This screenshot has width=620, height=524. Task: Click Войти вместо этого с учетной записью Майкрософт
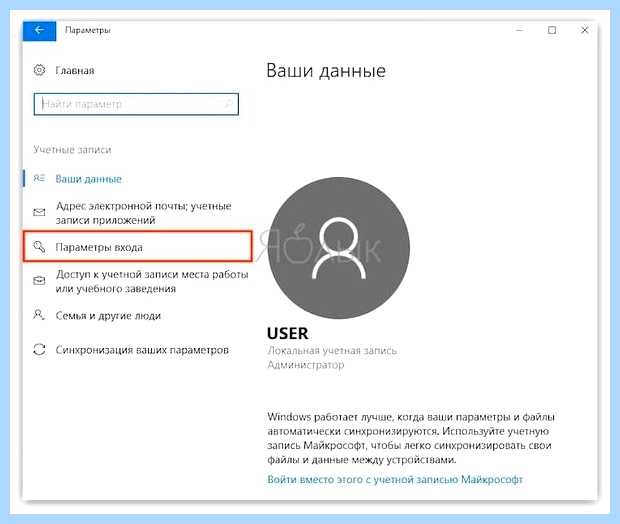pos(395,479)
